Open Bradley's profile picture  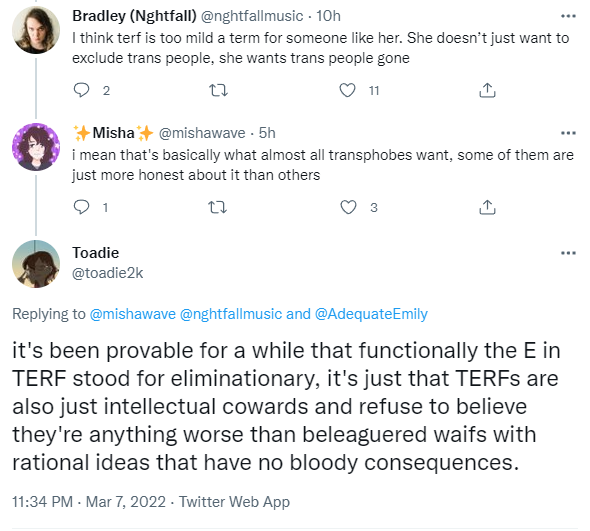[36, 30]
